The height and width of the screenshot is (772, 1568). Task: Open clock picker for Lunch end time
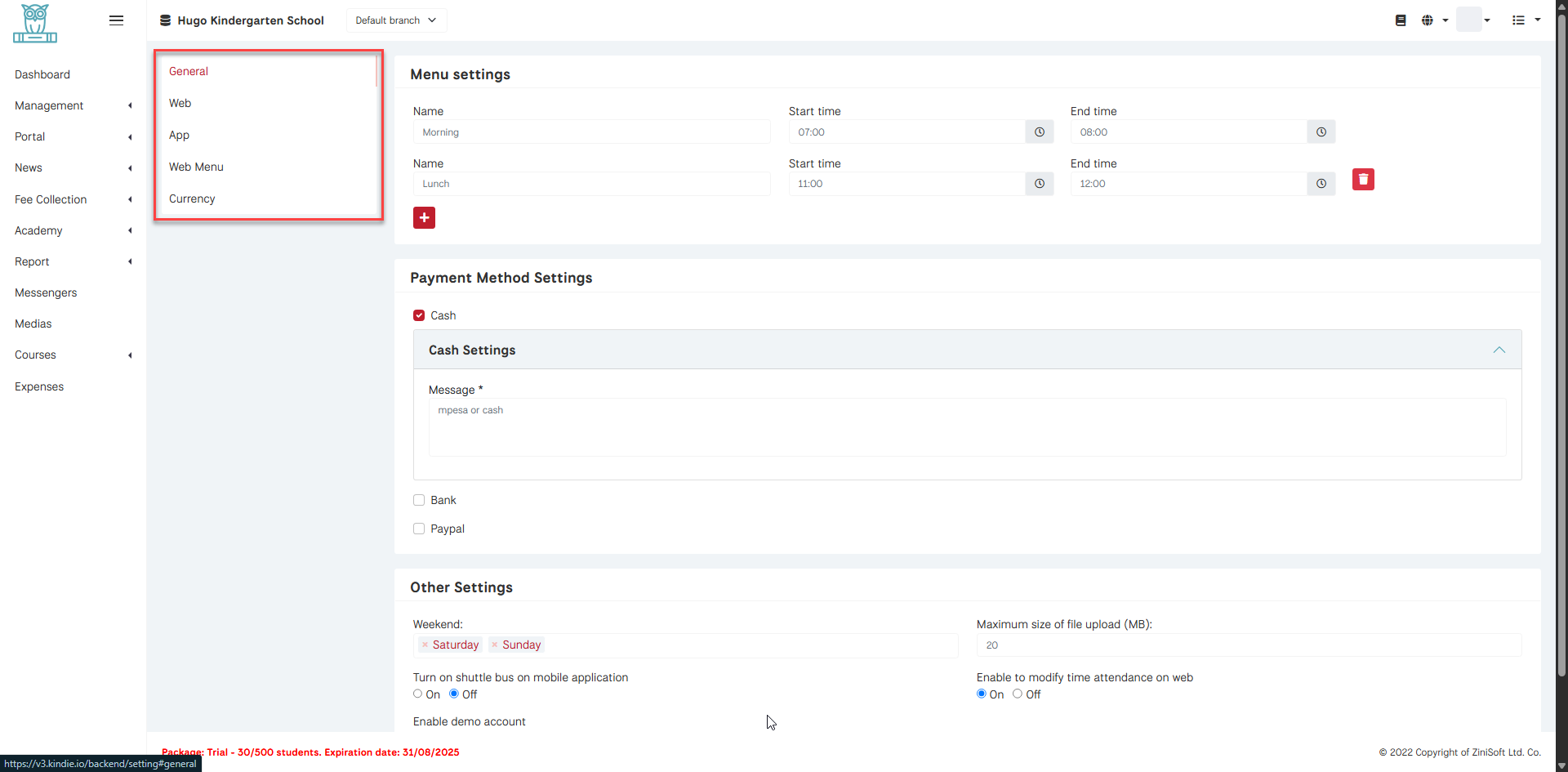1321,184
